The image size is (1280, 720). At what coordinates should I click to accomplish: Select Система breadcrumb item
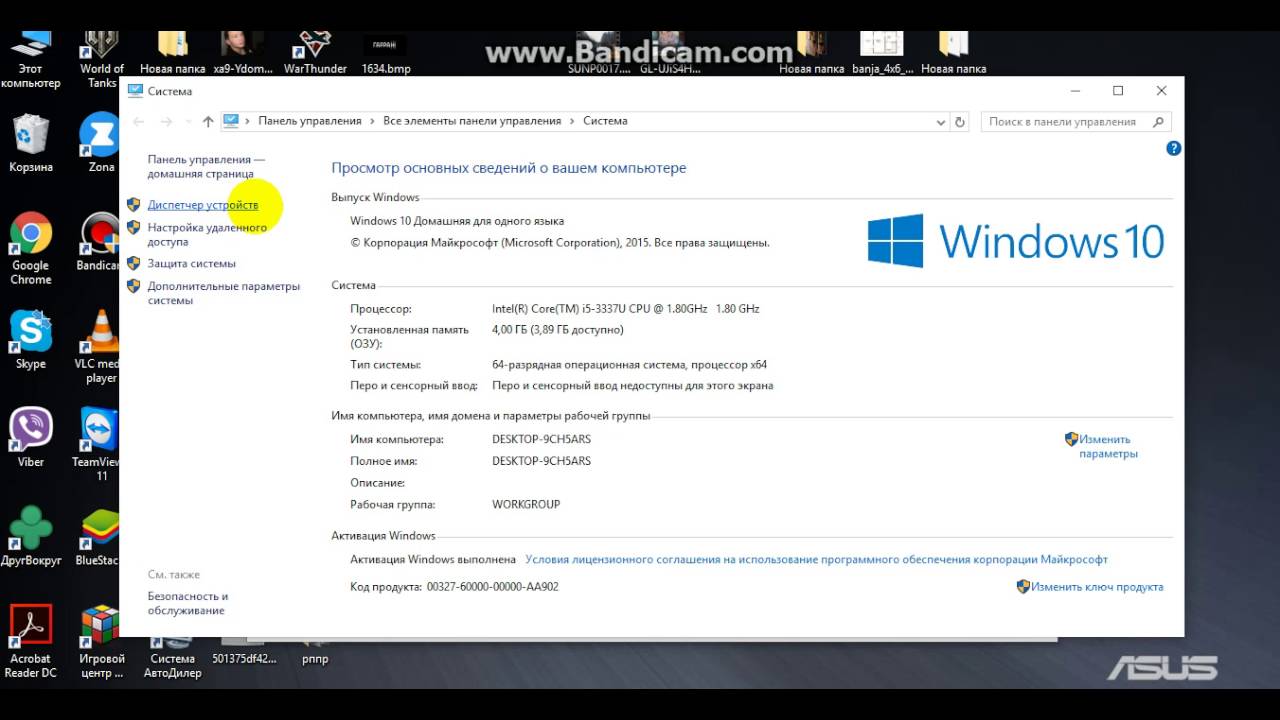tap(605, 121)
